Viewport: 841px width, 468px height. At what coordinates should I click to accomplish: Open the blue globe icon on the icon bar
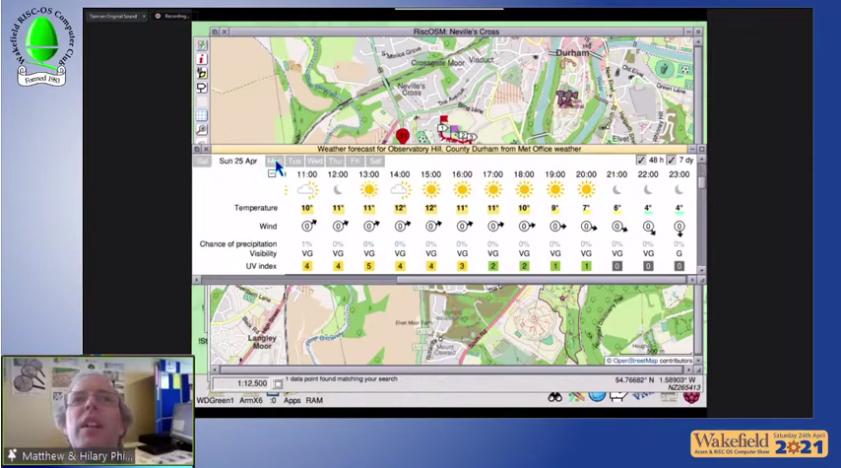[596, 396]
